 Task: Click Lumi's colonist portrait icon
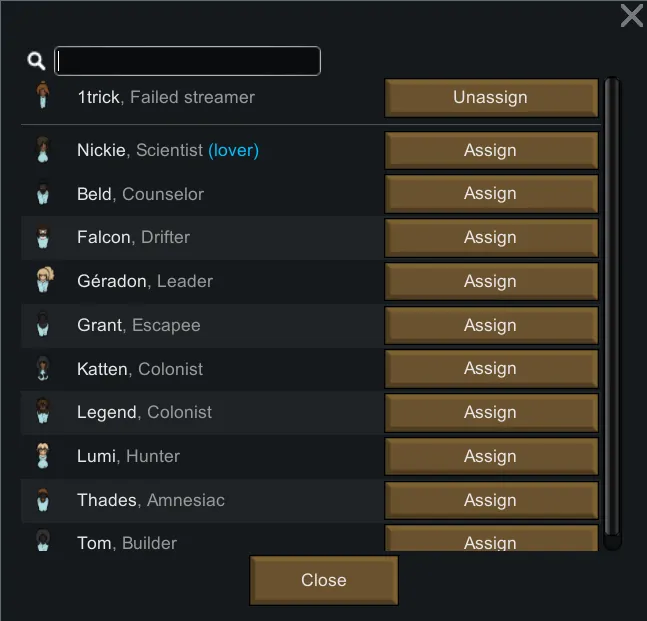pyautogui.click(x=42, y=457)
